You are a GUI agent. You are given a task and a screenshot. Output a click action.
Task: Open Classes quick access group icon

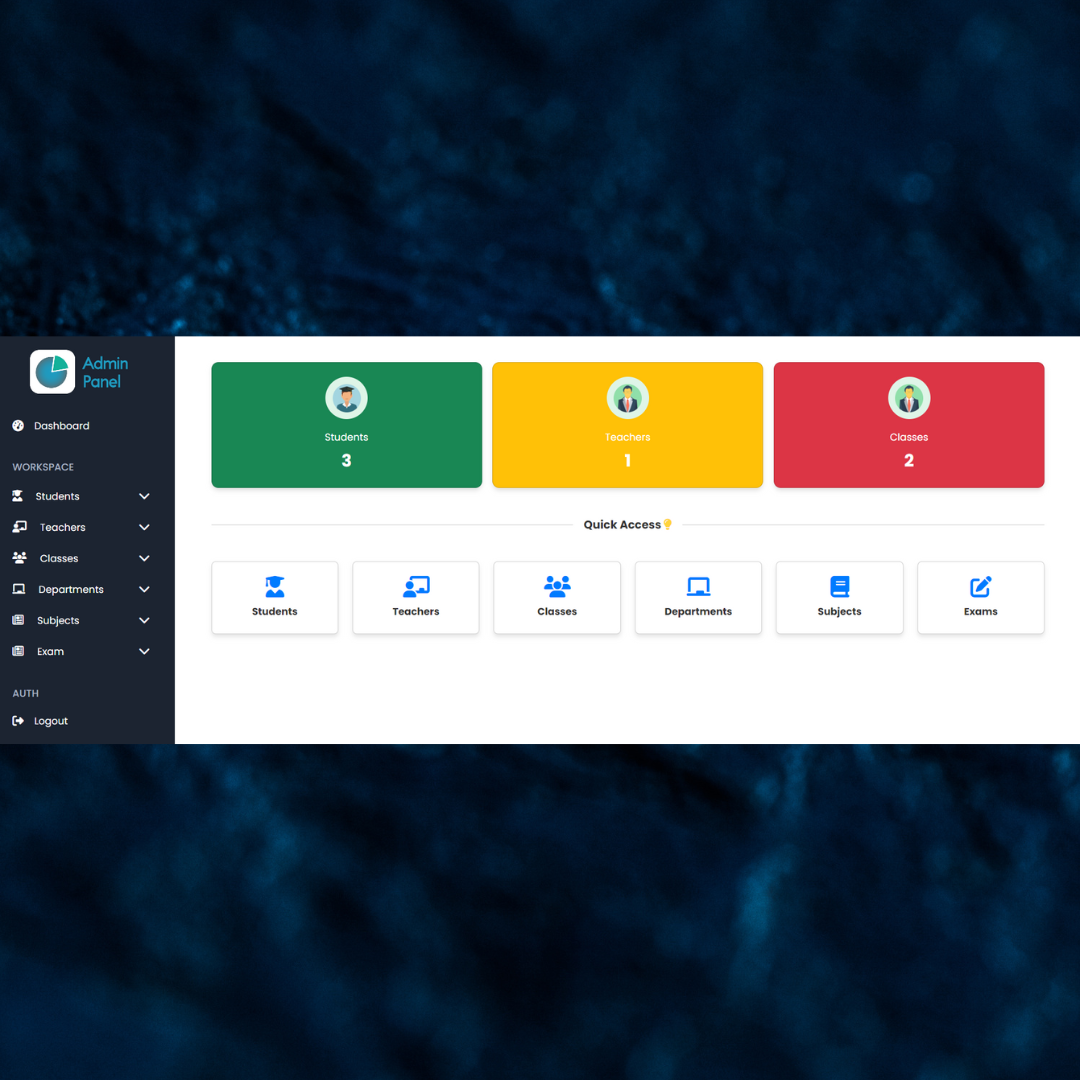557,586
